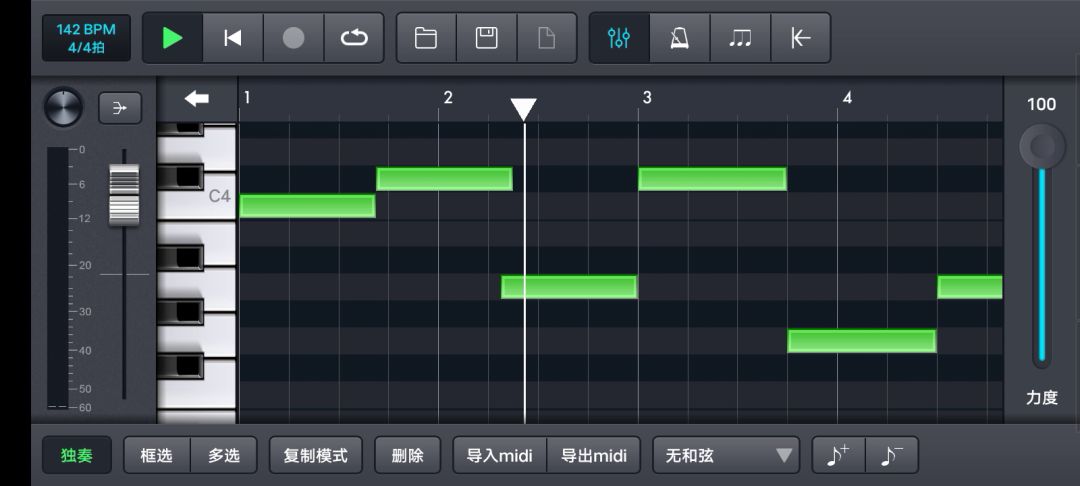Toggle the 独奏 solo button

[77, 456]
